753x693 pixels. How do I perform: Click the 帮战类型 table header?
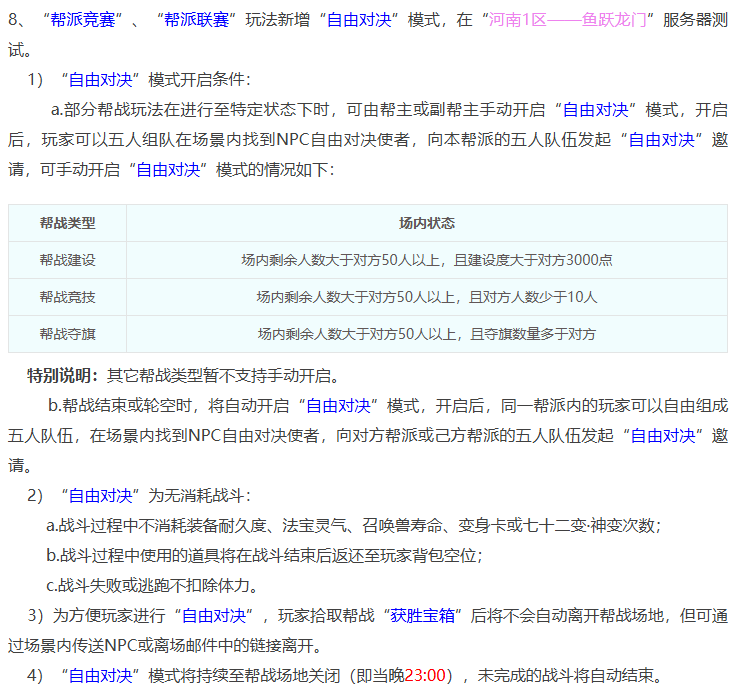coord(68,222)
